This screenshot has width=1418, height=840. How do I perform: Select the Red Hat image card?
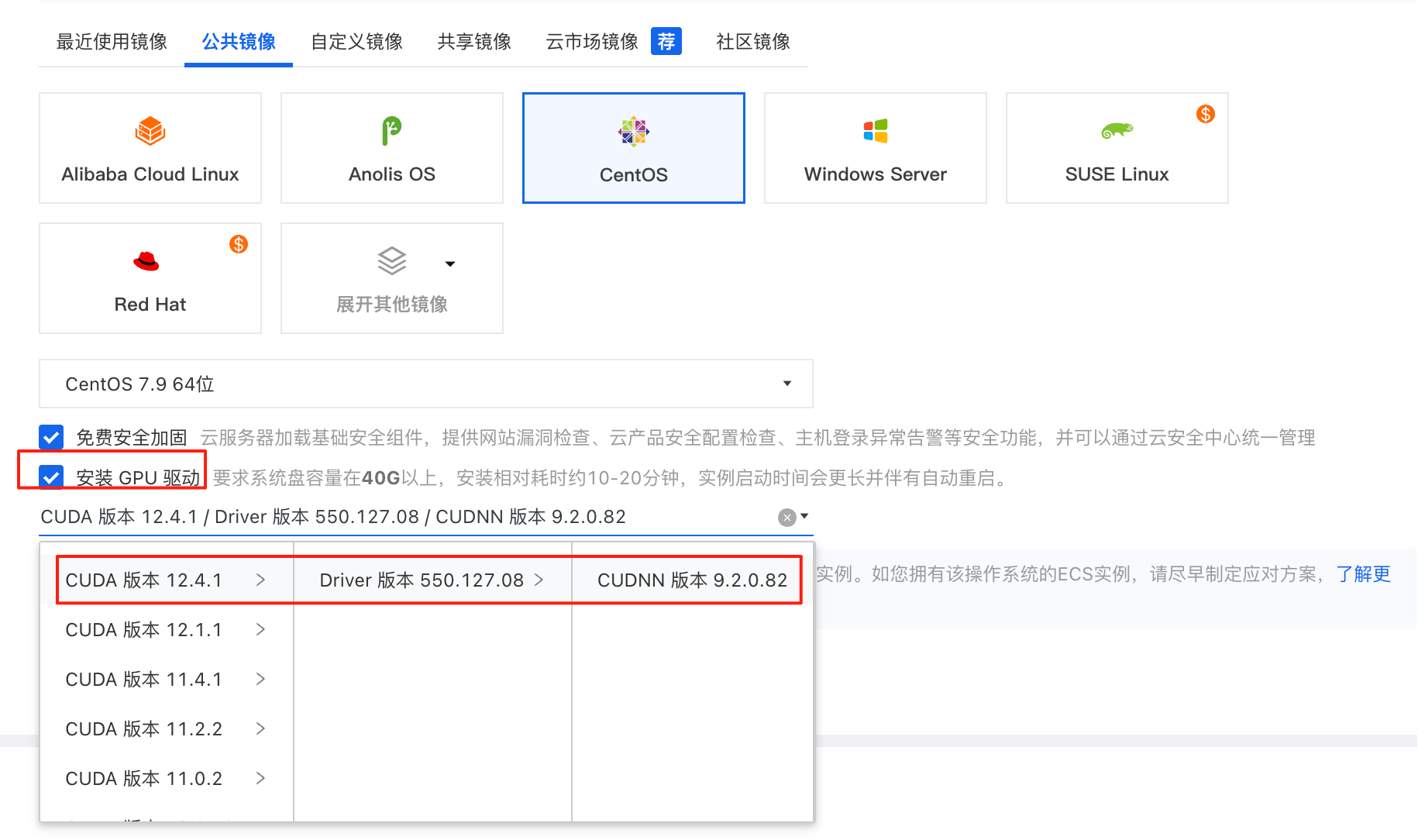tap(150, 278)
